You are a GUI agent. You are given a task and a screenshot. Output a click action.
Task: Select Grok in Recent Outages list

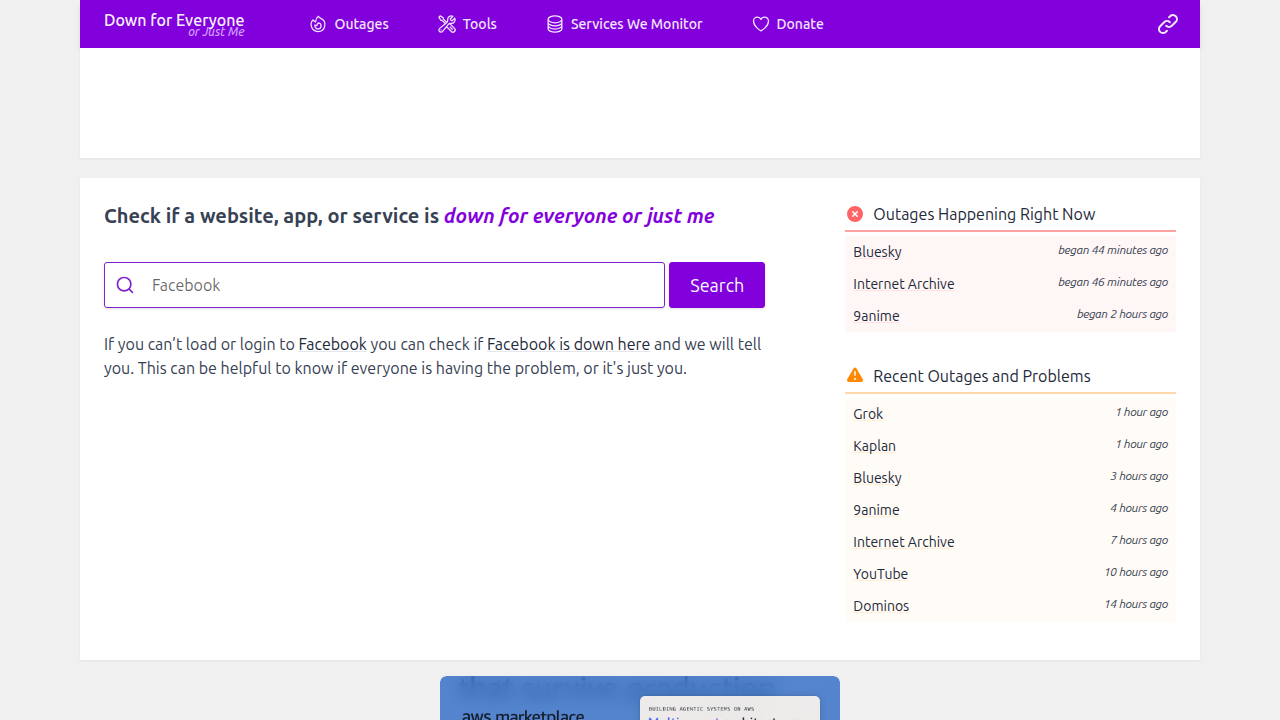click(x=868, y=413)
